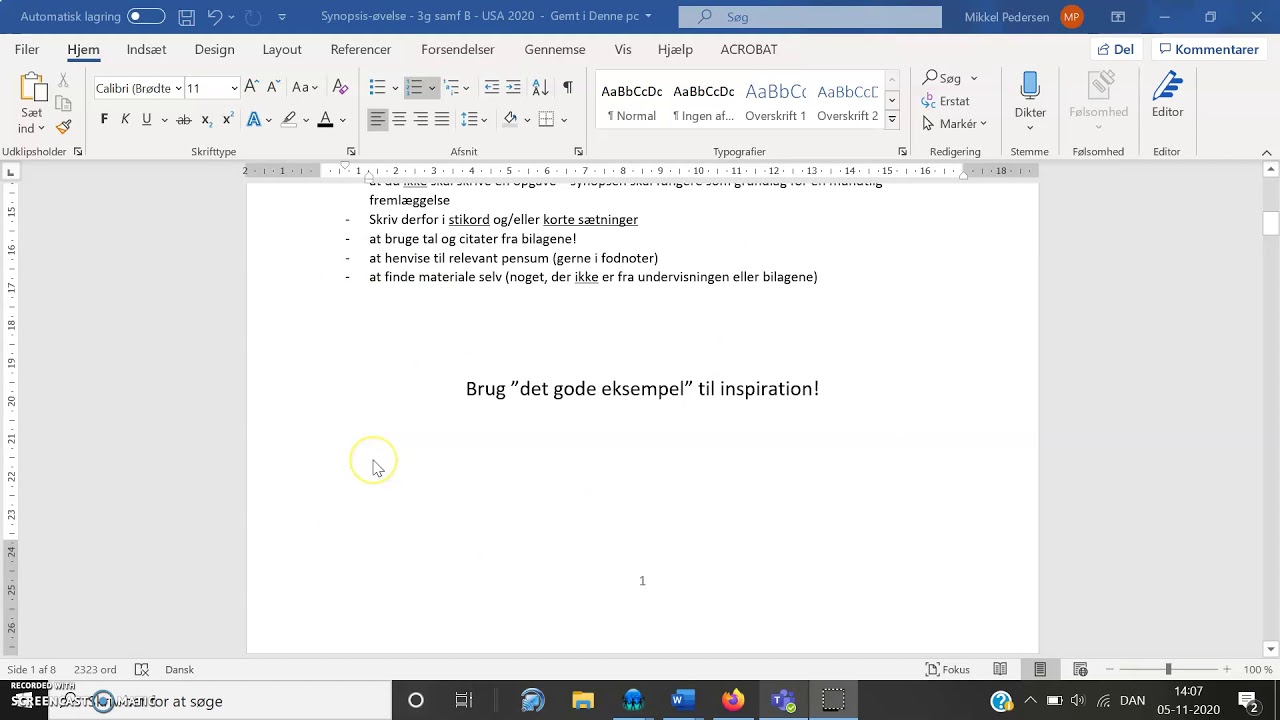Open the Søg dropdown in Redigering
Viewport: 1280px width, 720px height.
tap(974, 78)
